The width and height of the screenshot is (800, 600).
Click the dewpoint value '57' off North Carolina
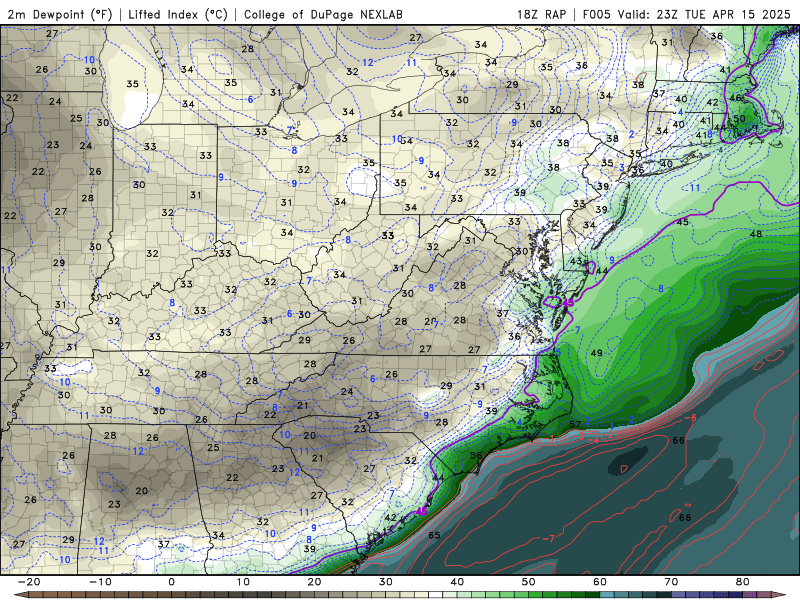point(575,424)
